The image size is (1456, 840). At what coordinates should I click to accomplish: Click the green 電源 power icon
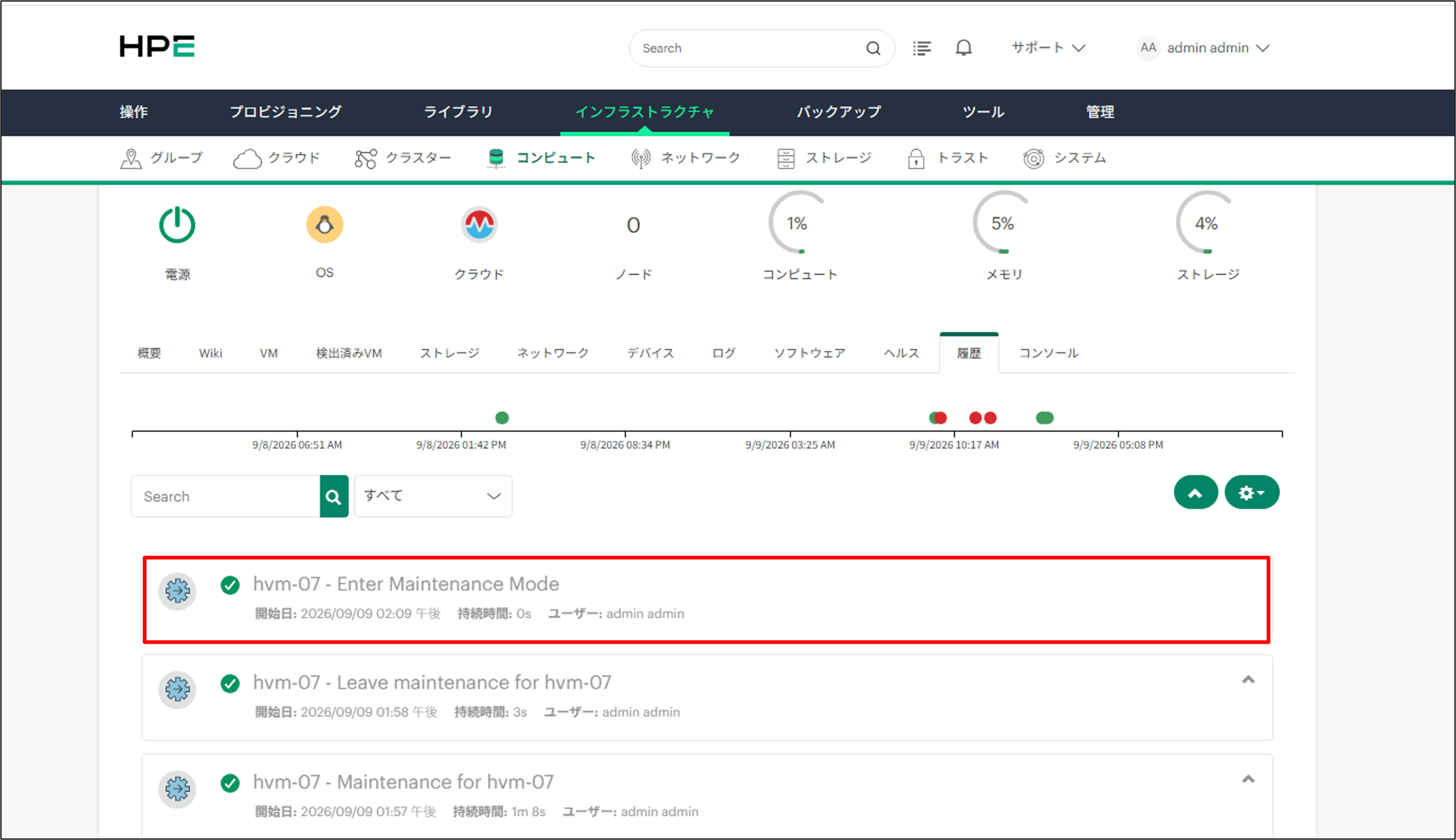(177, 225)
